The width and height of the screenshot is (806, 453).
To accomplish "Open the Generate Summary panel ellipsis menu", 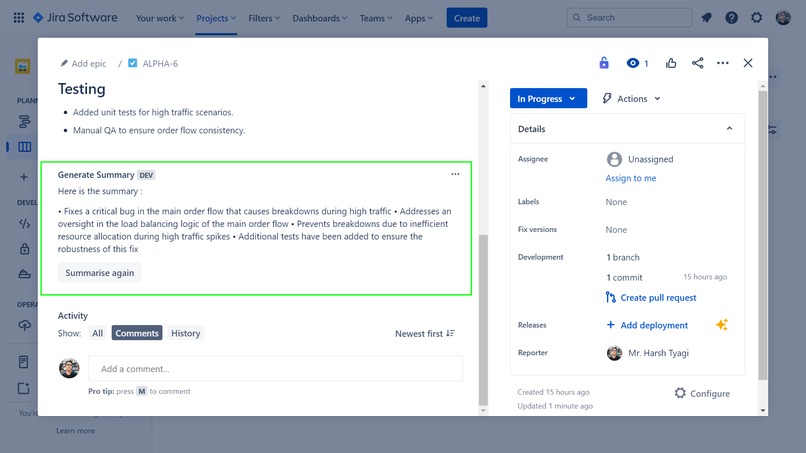I will click(x=455, y=174).
